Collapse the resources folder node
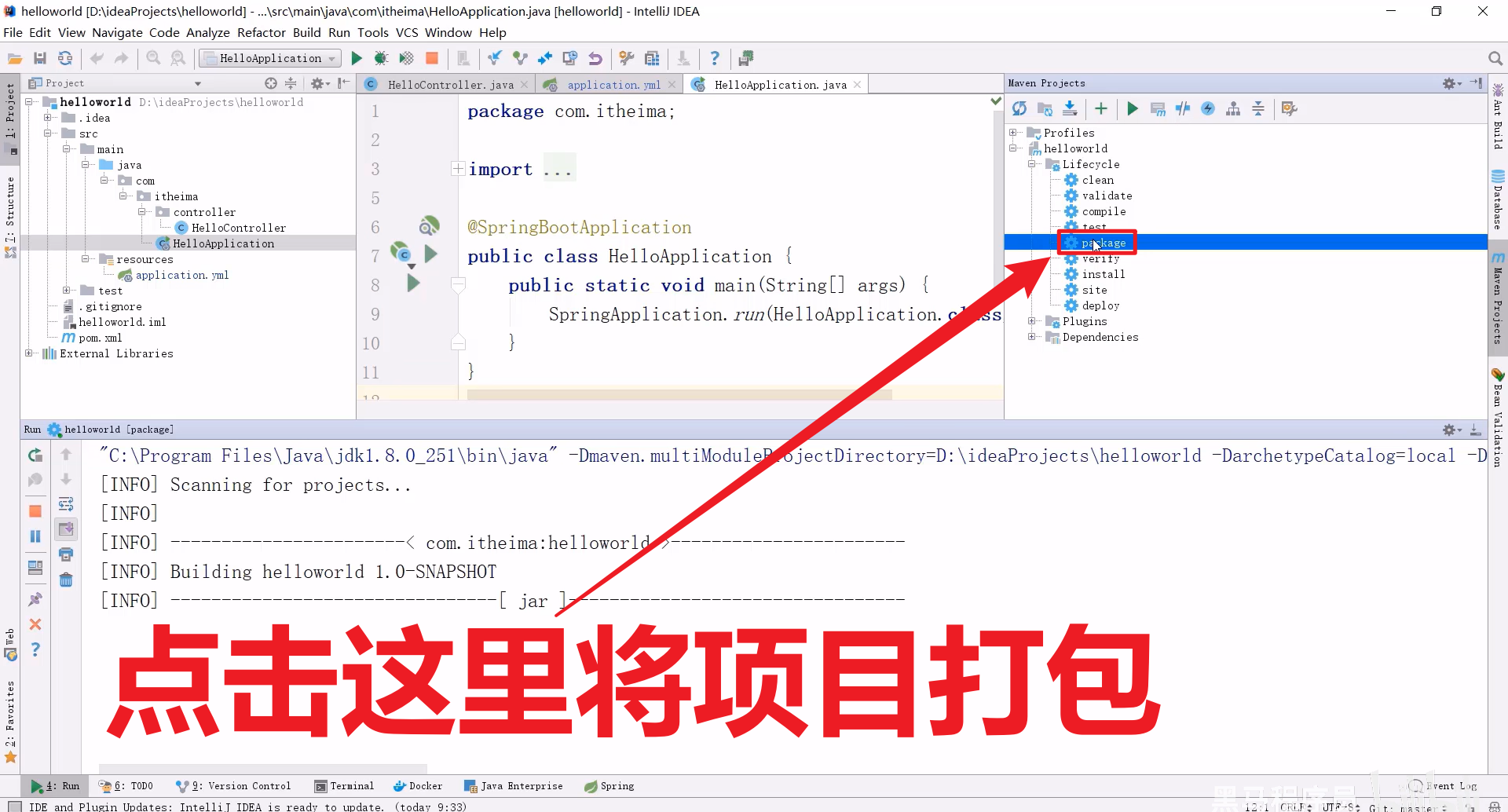The image size is (1508, 812). point(86,259)
